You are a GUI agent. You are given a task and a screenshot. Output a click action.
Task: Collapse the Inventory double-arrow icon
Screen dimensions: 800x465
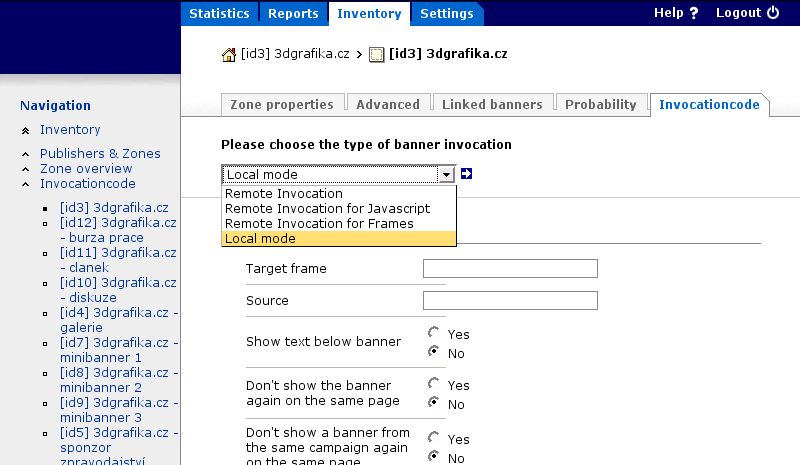26,131
